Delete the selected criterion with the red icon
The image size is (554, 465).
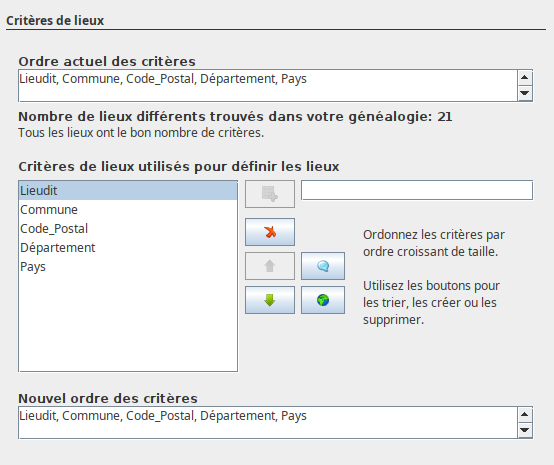[x=270, y=232]
